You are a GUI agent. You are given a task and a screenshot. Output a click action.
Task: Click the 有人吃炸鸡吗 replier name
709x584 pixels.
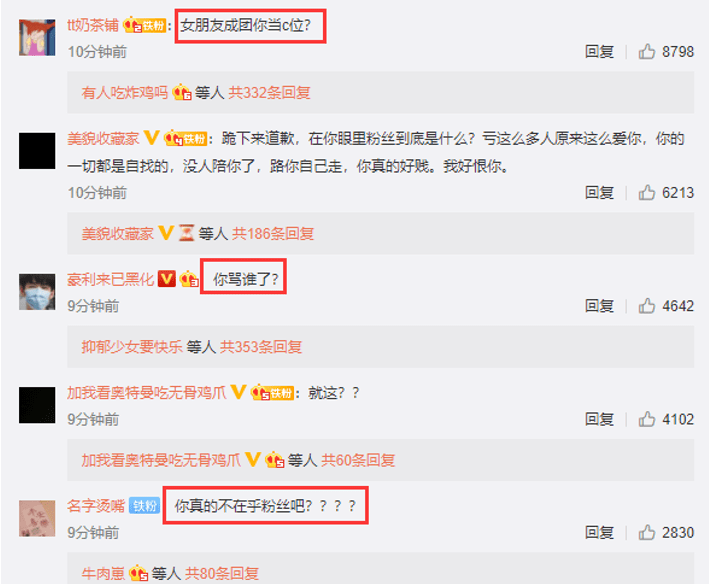(125, 93)
